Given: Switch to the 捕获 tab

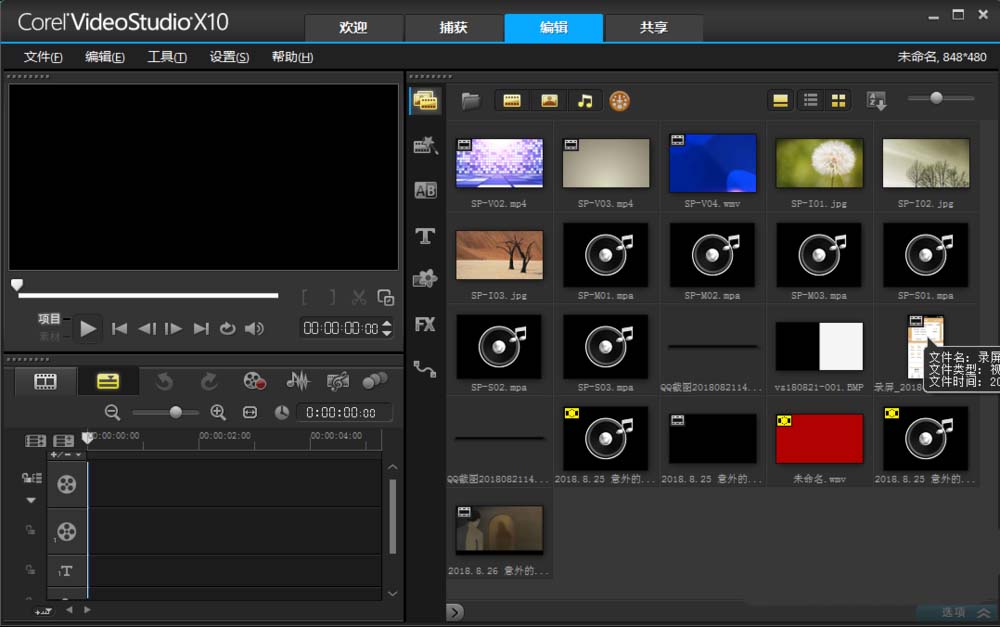Looking at the screenshot, I should (454, 28).
